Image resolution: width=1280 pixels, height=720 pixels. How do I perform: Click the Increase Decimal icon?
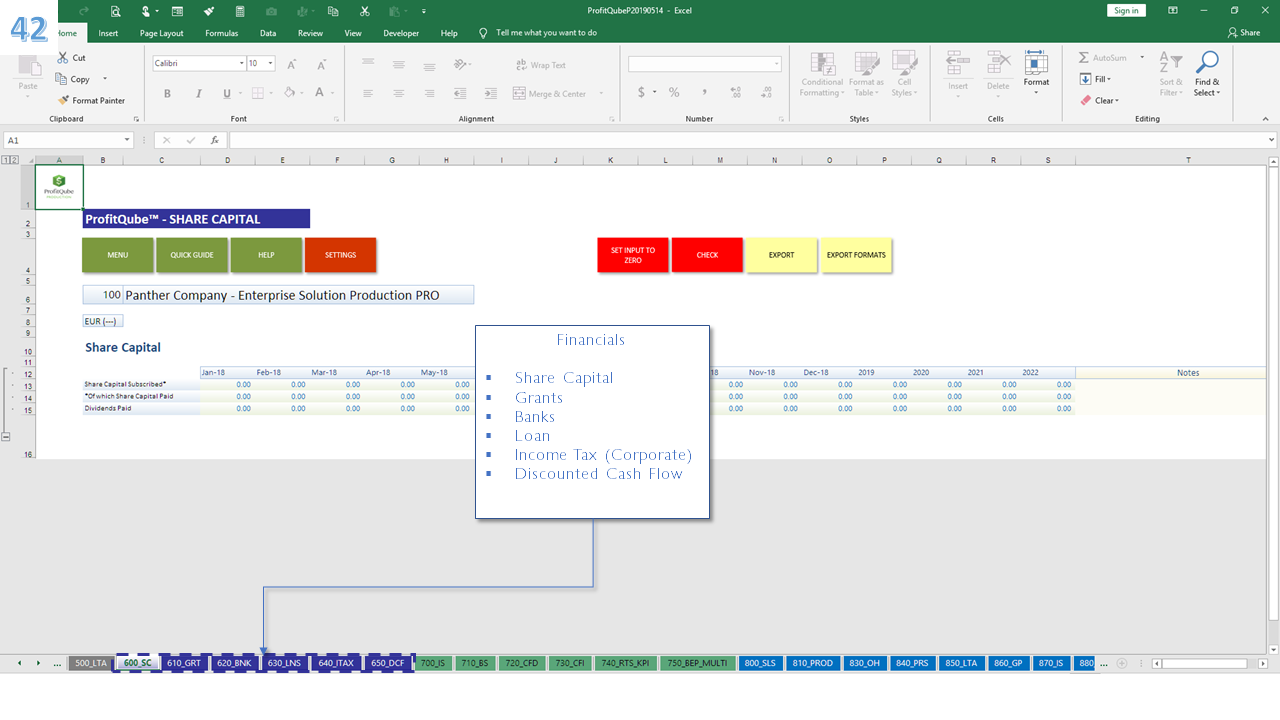coord(736,92)
